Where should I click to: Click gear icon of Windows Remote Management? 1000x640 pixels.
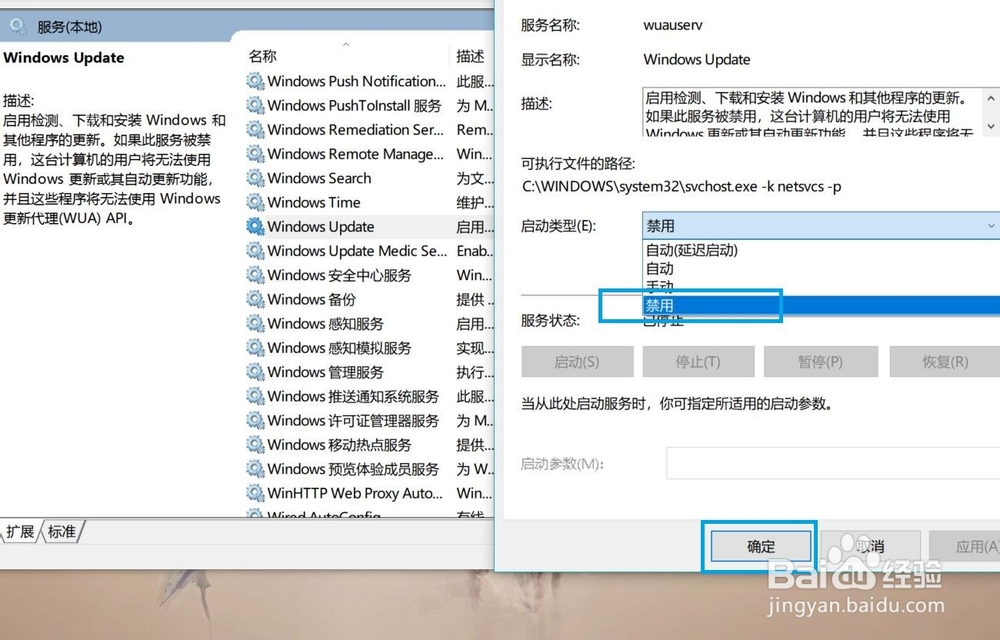pos(256,154)
